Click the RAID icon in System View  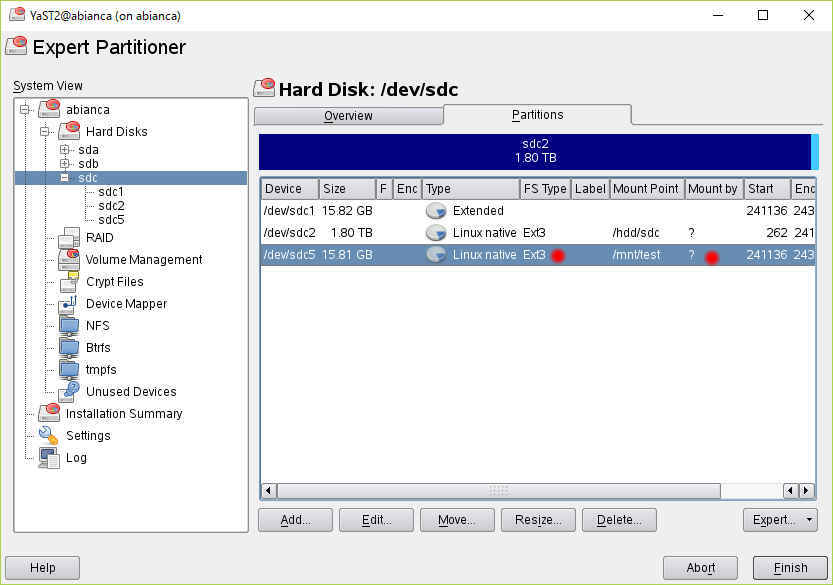click(x=69, y=238)
